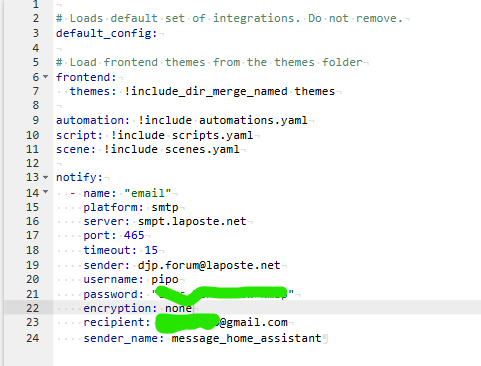Screen dimensions: 481x366
Task: Collapse the notify block fold arrow
Action: [46, 177]
